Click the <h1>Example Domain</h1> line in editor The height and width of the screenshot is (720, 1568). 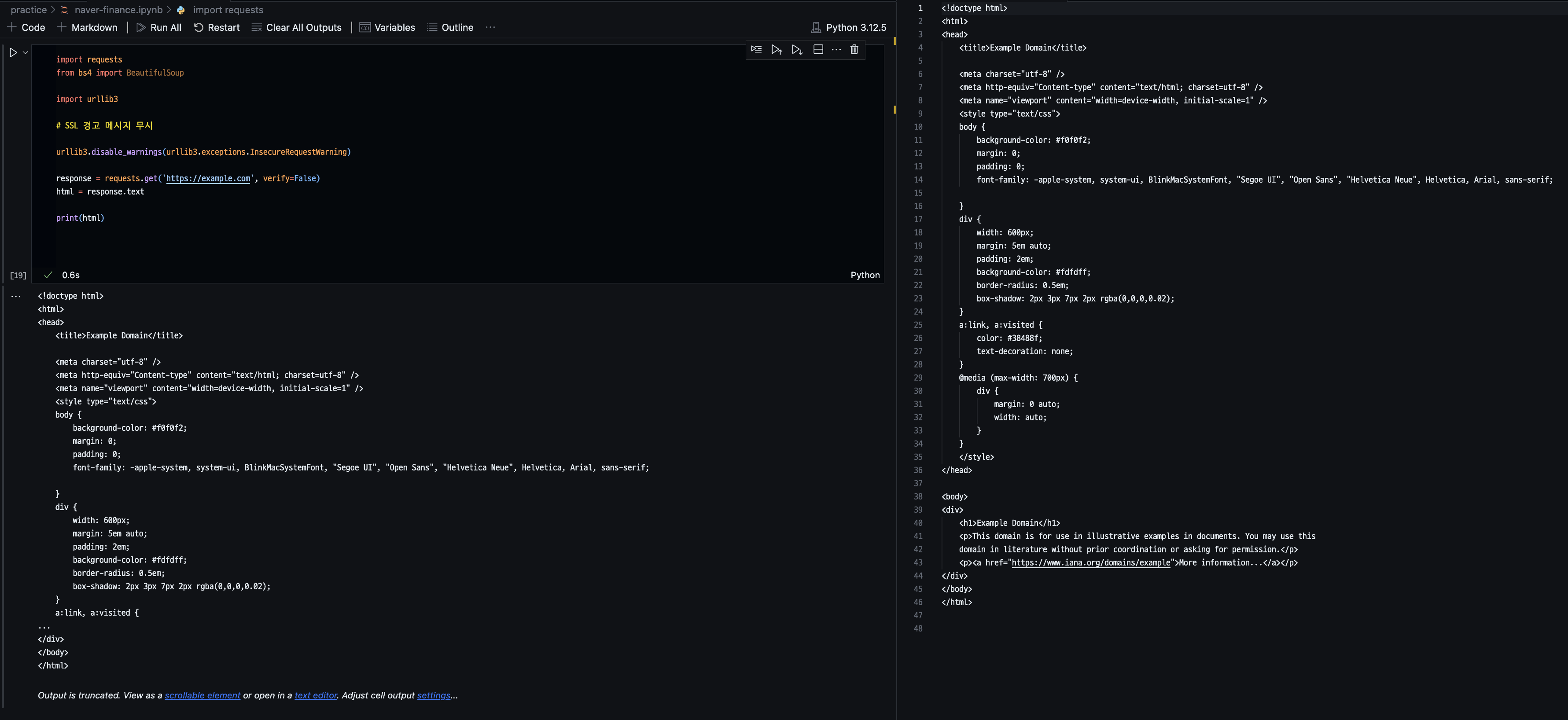coord(1010,523)
